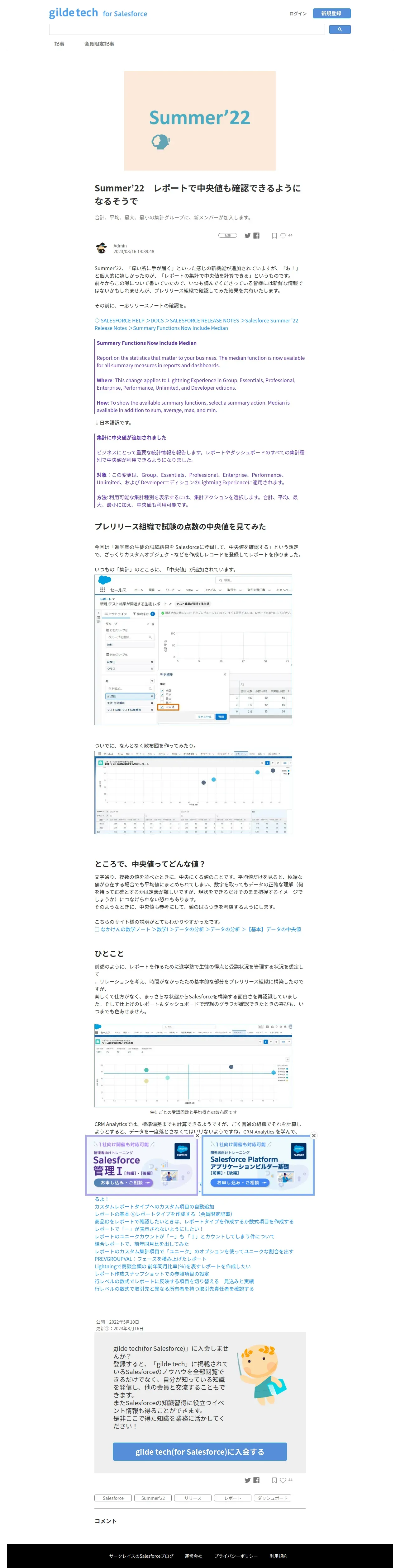Open link レポートで「−」が表示されないようにしたい
The image size is (400, 1568).
[149, 1229]
